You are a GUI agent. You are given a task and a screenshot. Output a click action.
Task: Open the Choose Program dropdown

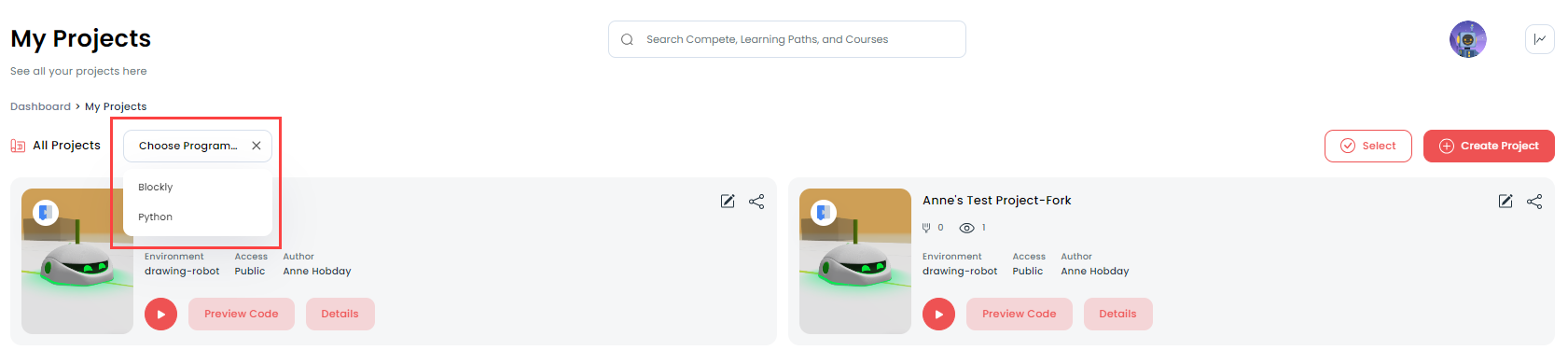[188, 146]
